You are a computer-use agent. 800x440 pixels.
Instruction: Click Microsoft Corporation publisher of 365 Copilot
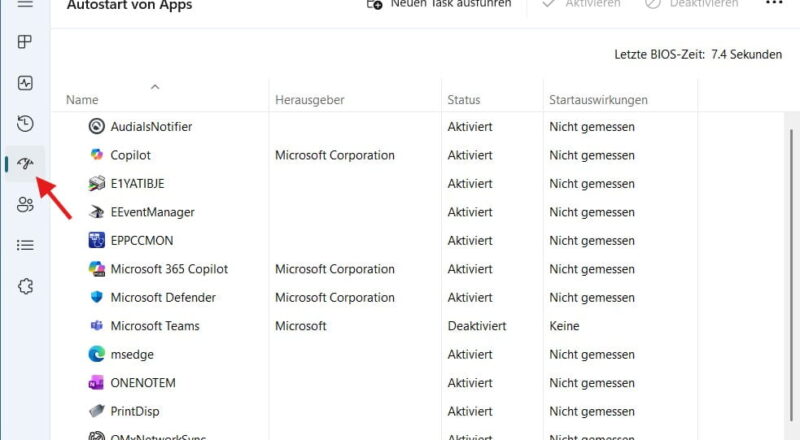(335, 269)
